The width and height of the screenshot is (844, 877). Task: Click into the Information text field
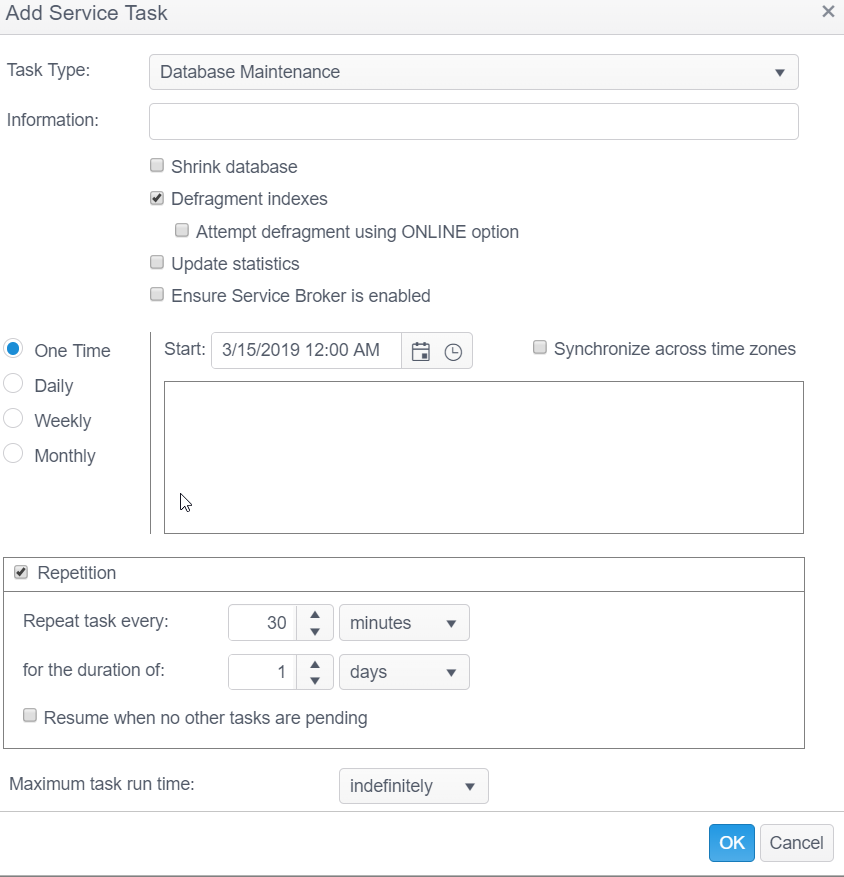(x=473, y=121)
